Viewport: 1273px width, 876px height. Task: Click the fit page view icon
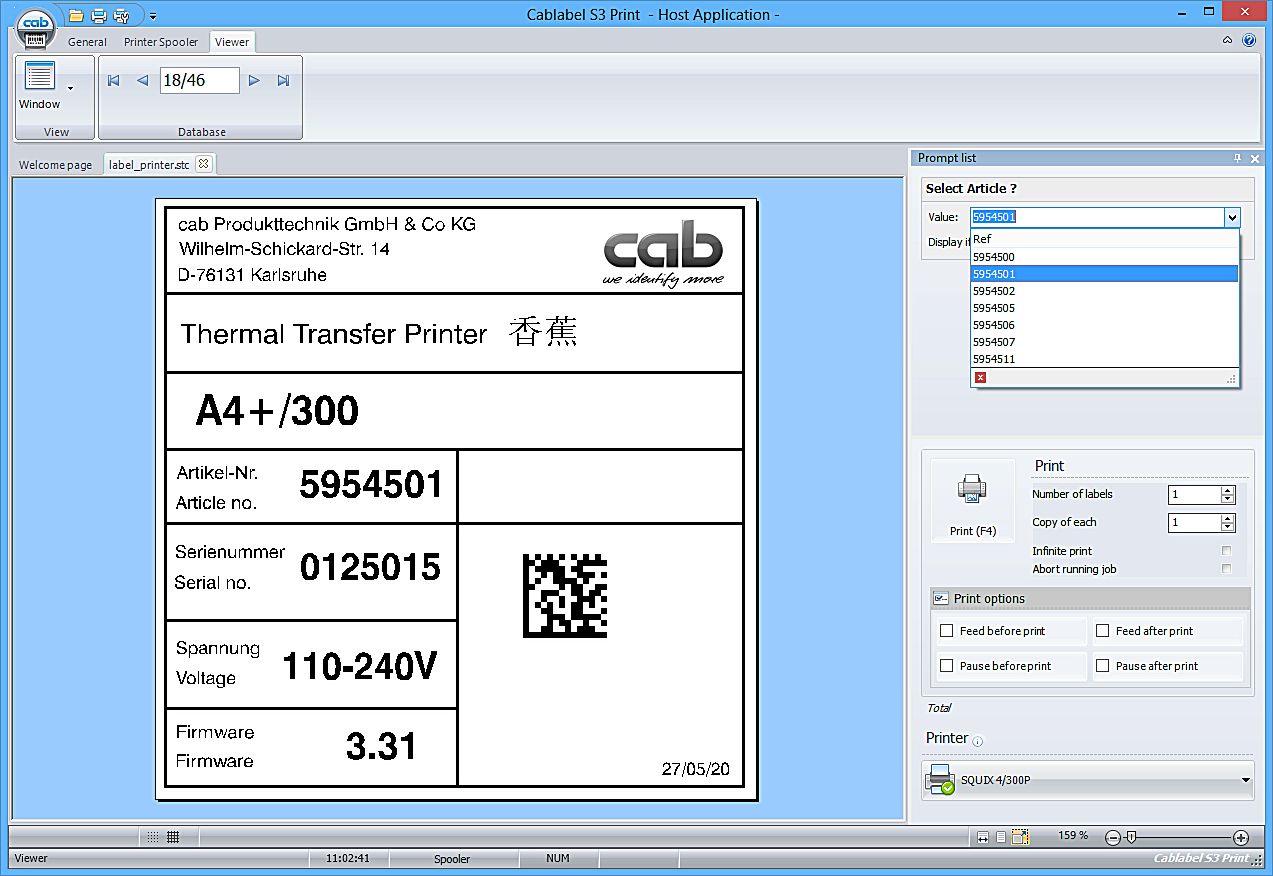1001,837
